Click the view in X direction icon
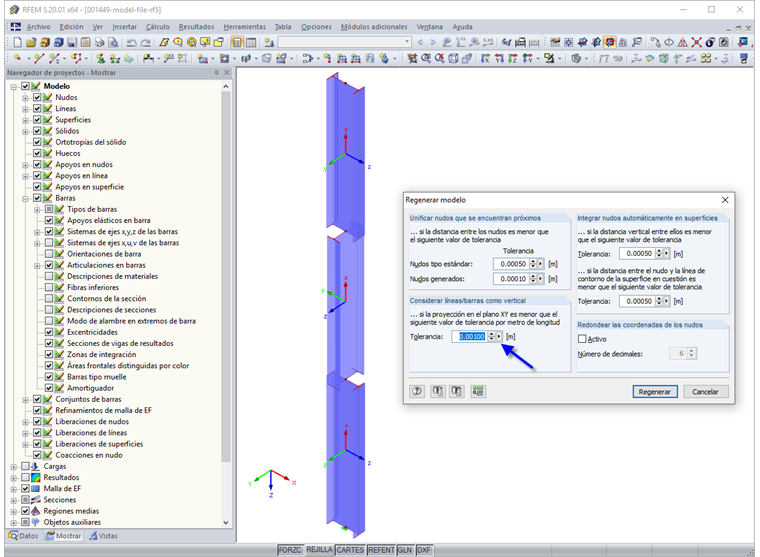 [x=485, y=58]
